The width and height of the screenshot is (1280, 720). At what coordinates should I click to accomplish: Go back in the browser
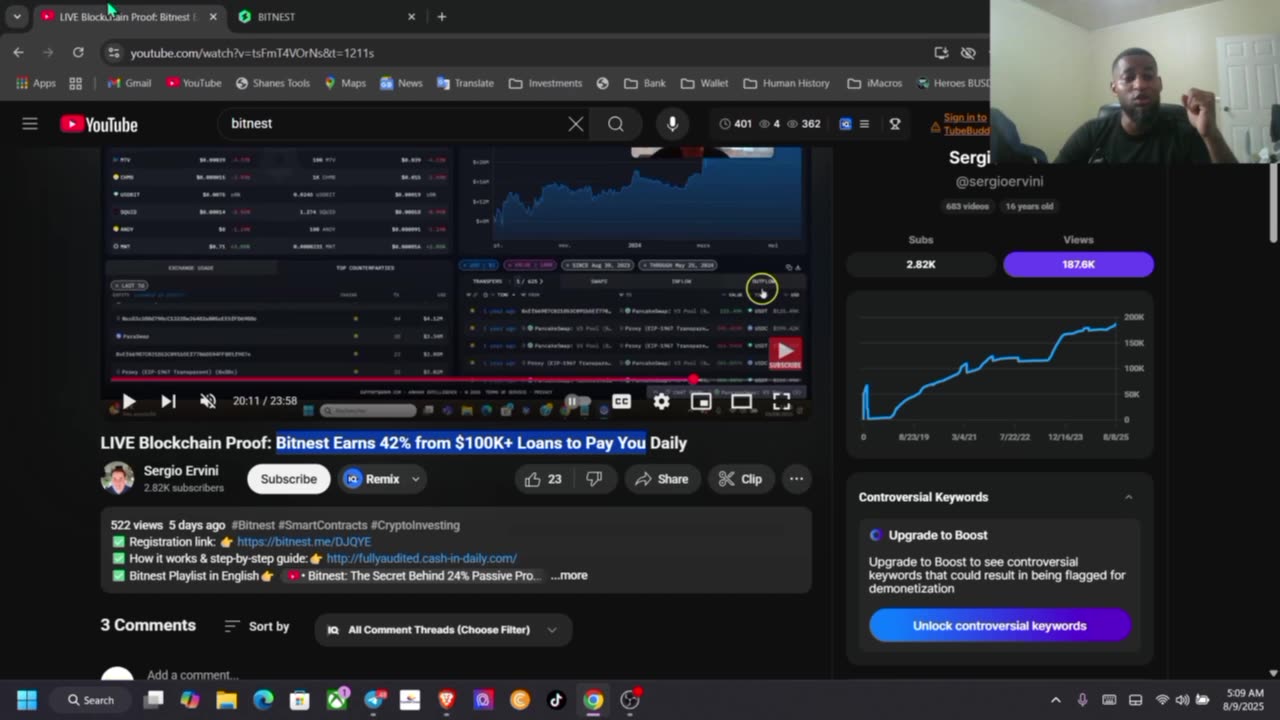click(x=18, y=53)
